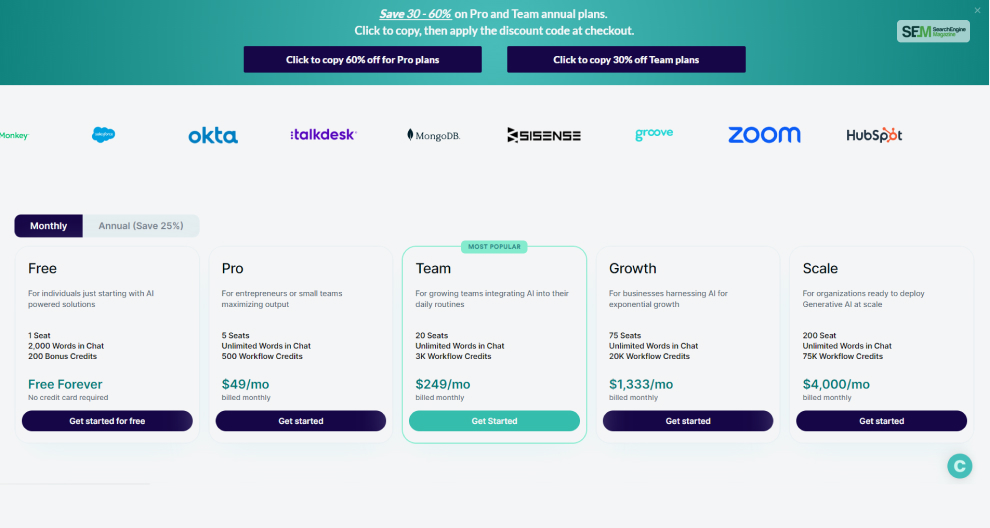This screenshot has height=528, width=990.
Task: Click the HubSpot logo
Action: (874, 135)
